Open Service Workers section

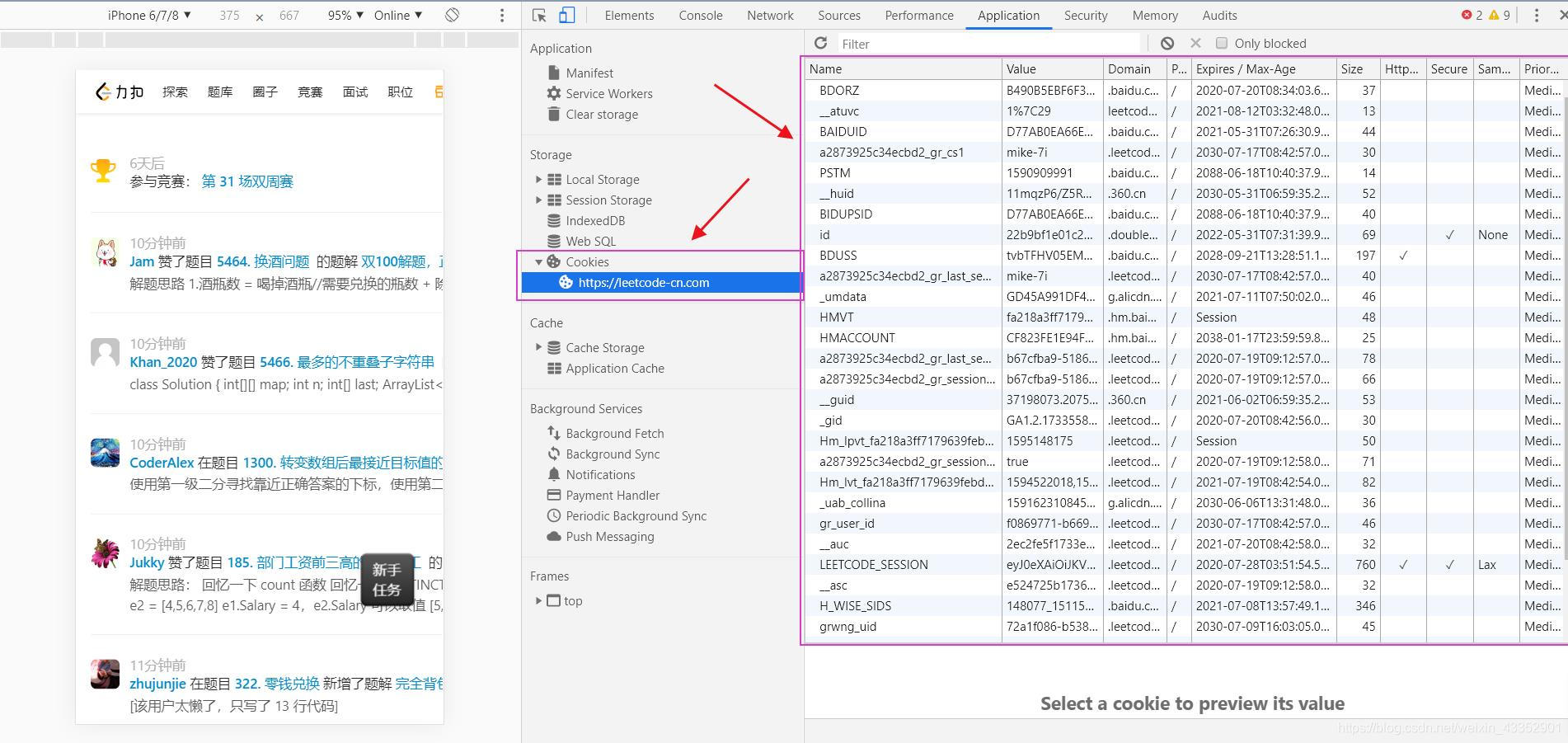[x=609, y=93]
